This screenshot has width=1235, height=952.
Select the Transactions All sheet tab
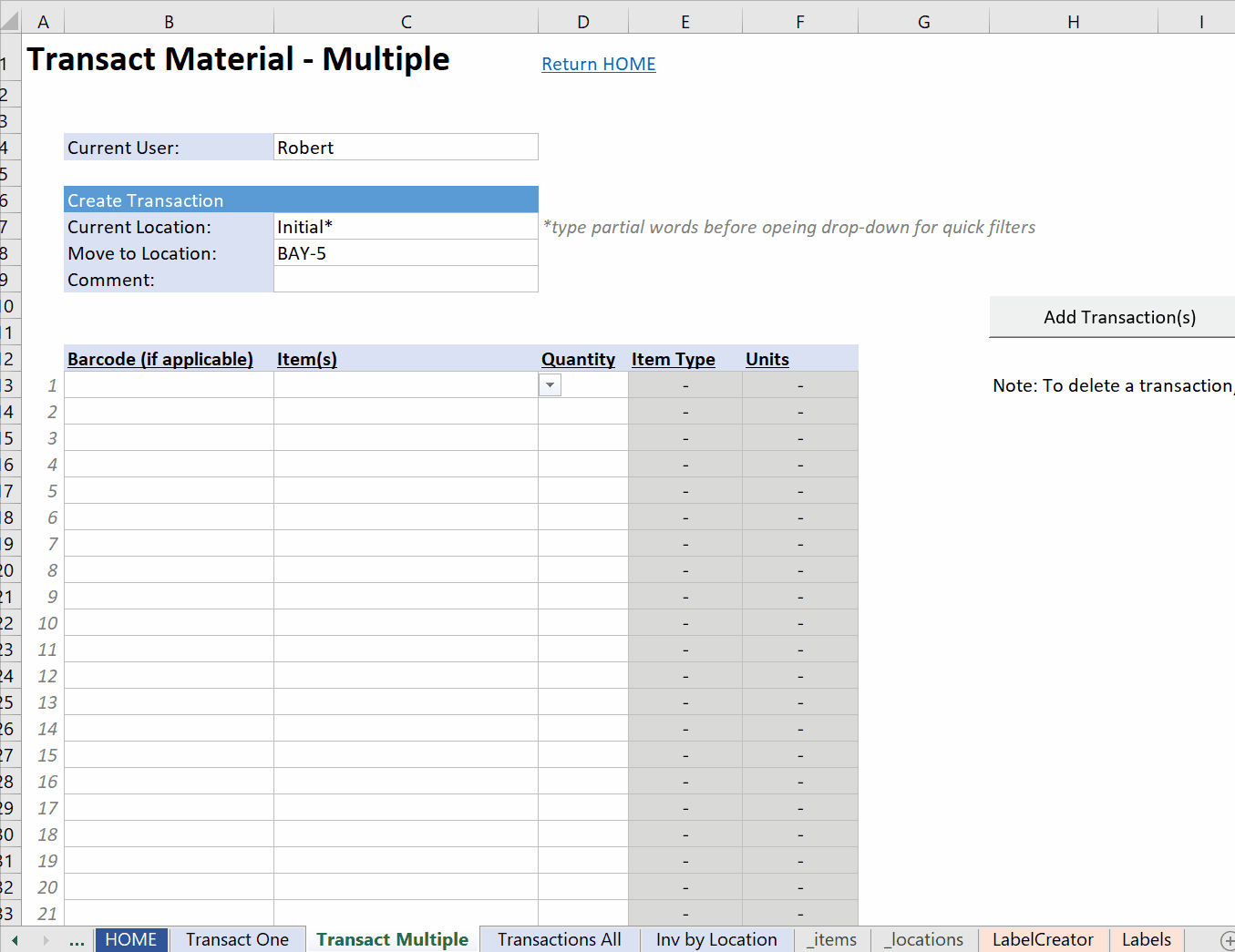559,939
